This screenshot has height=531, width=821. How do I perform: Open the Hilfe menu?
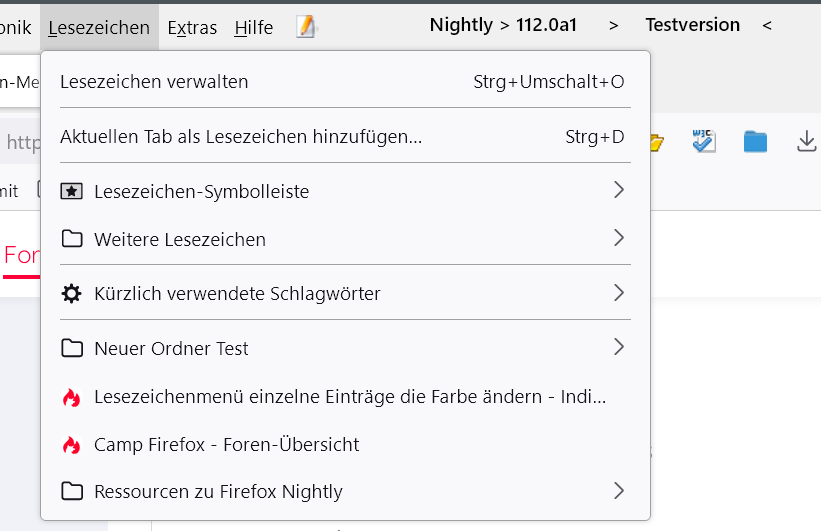[253, 27]
